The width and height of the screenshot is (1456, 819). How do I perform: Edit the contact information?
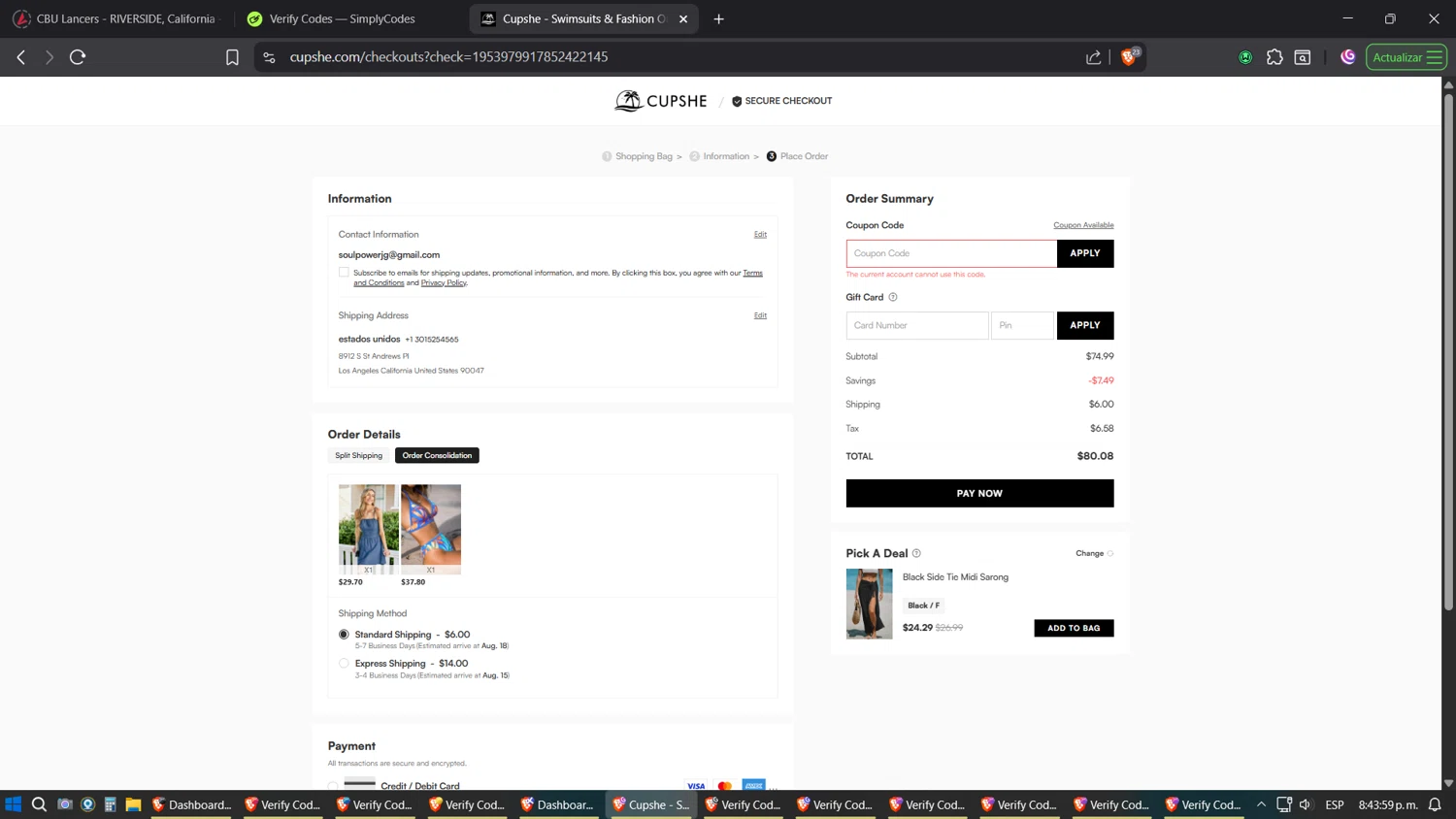(760, 235)
